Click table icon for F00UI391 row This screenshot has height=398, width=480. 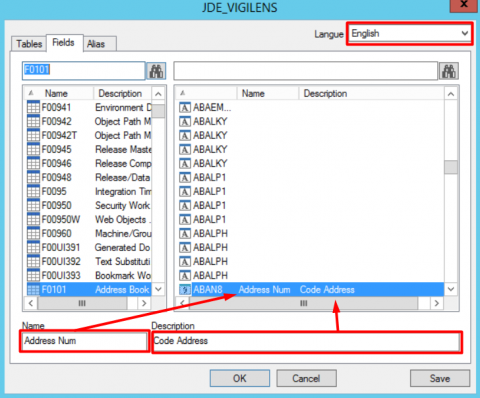(33, 247)
